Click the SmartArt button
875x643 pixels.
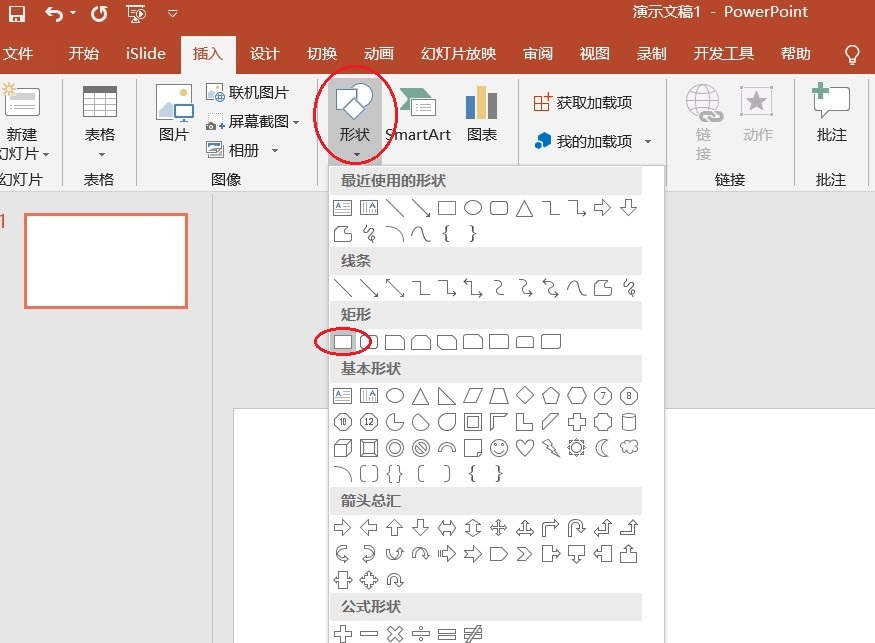(418, 114)
